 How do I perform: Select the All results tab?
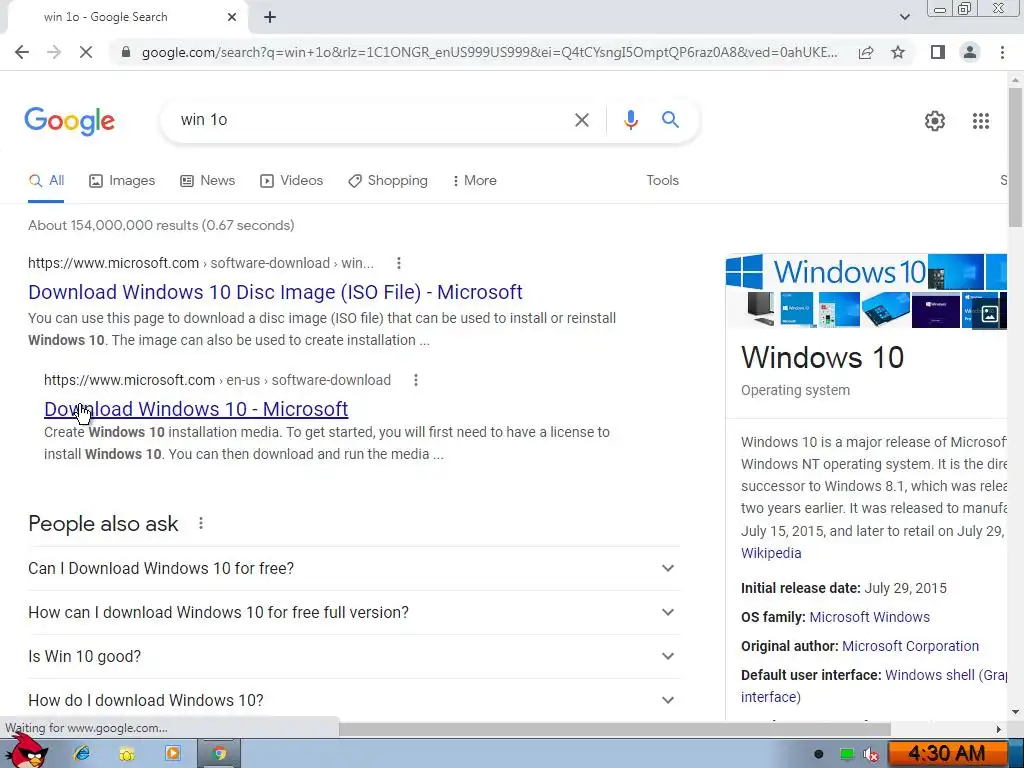pos(46,181)
